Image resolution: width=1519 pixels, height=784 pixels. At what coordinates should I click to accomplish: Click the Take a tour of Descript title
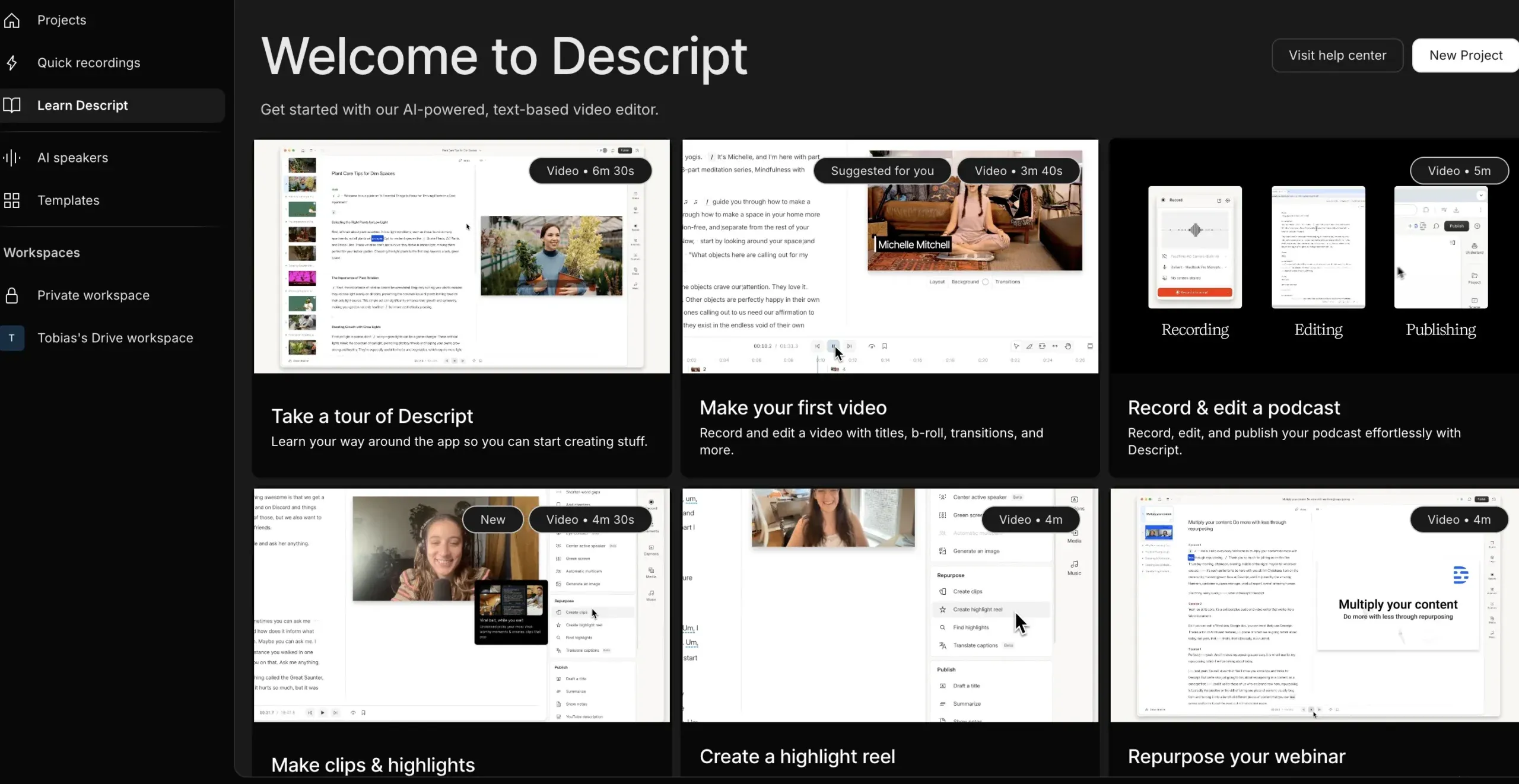click(x=372, y=416)
